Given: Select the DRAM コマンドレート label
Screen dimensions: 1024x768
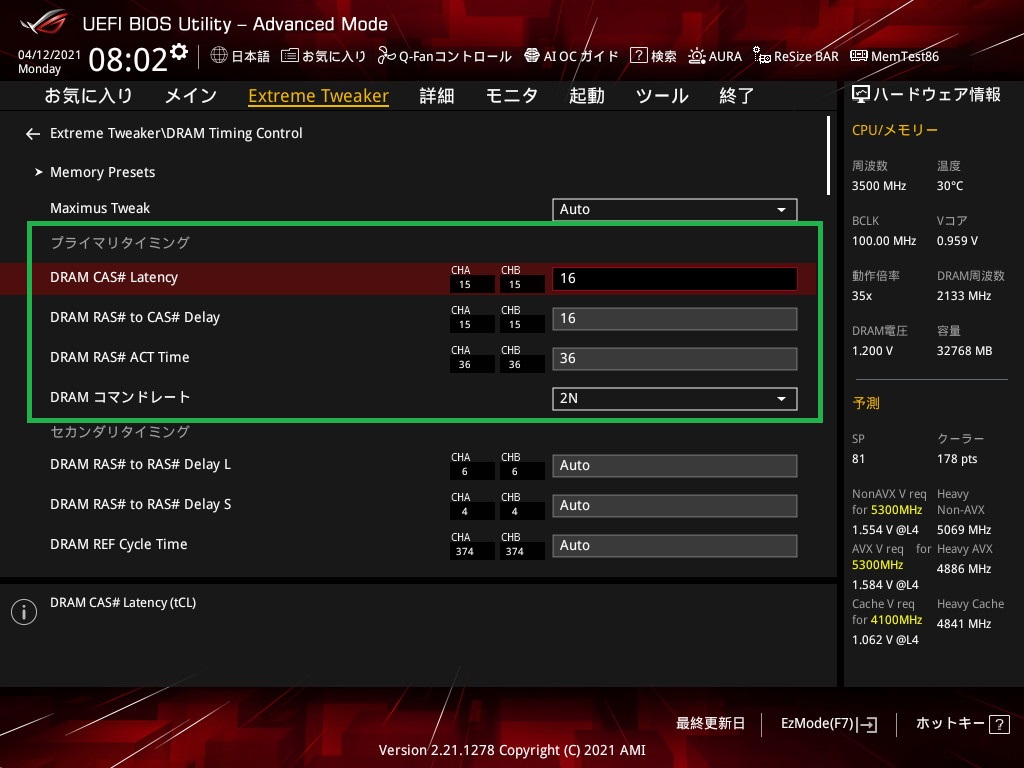Looking at the screenshot, I should click(120, 397).
